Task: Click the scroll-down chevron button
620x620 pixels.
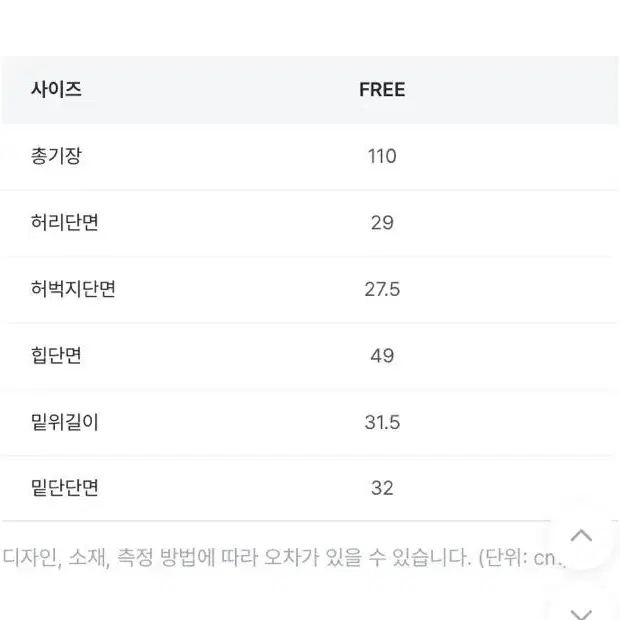Action: click(581, 614)
